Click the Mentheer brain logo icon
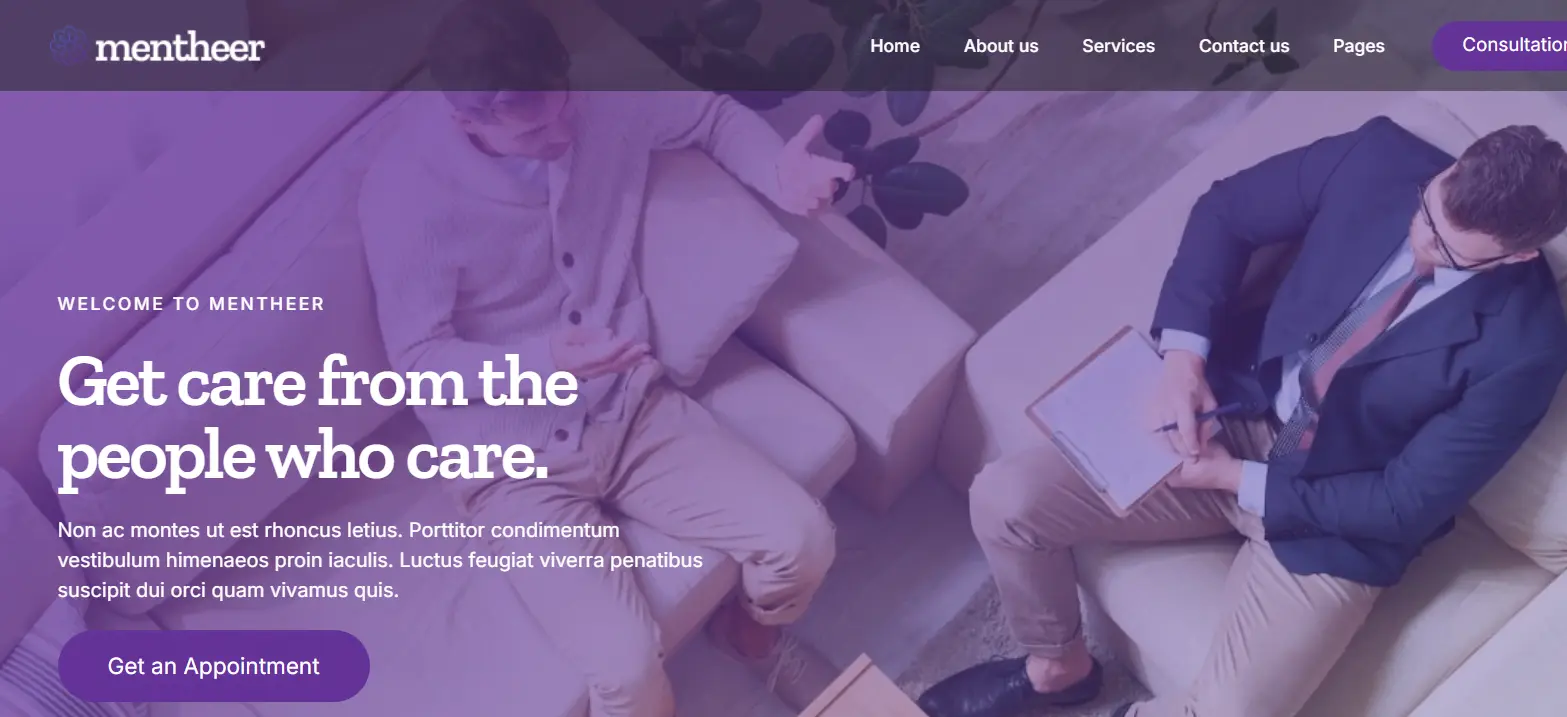1567x717 pixels. click(x=69, y=46)
